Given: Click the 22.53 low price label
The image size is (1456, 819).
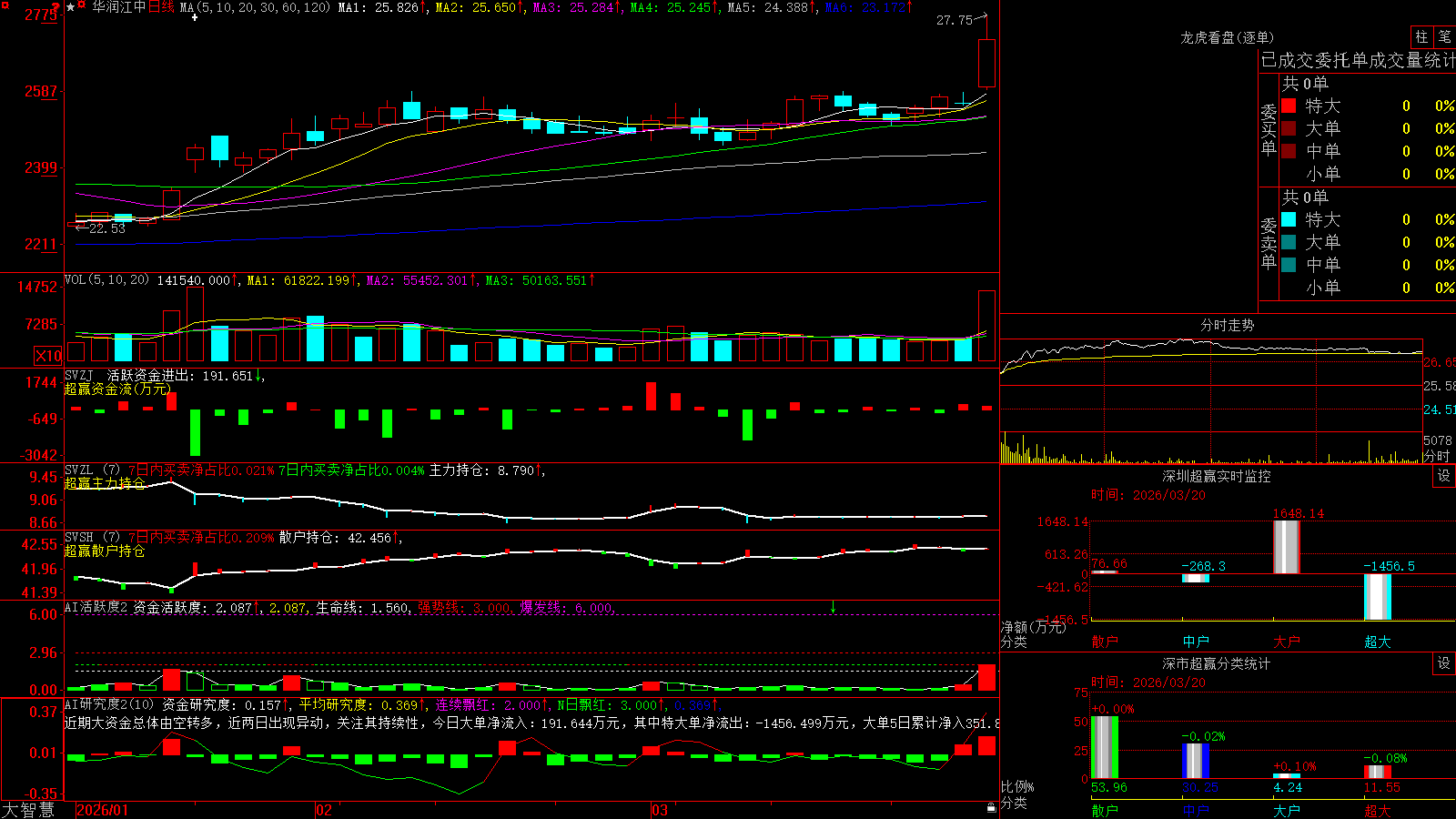Looking at the screenshot, I should click(x=106, y=228).
